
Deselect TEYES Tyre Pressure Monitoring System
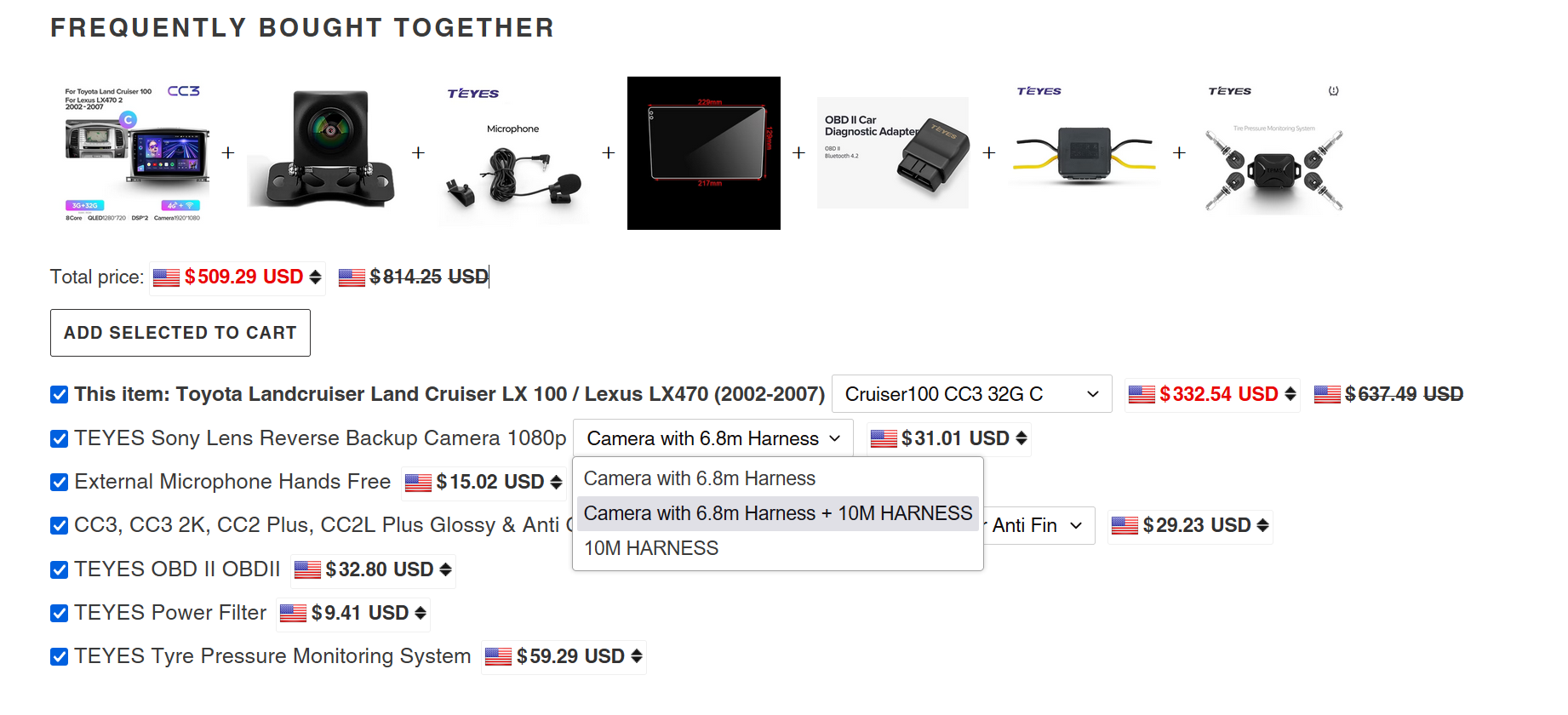click(x=60, y=656)
